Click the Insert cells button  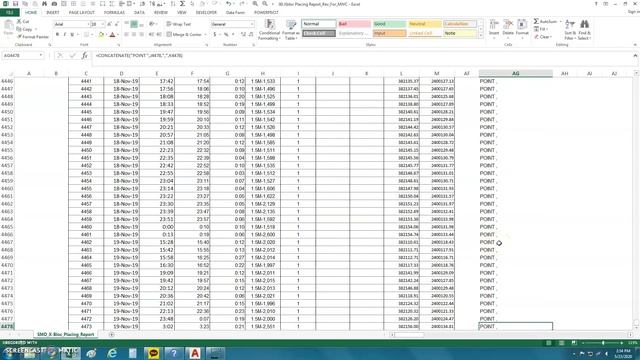(x=494, y=28)
